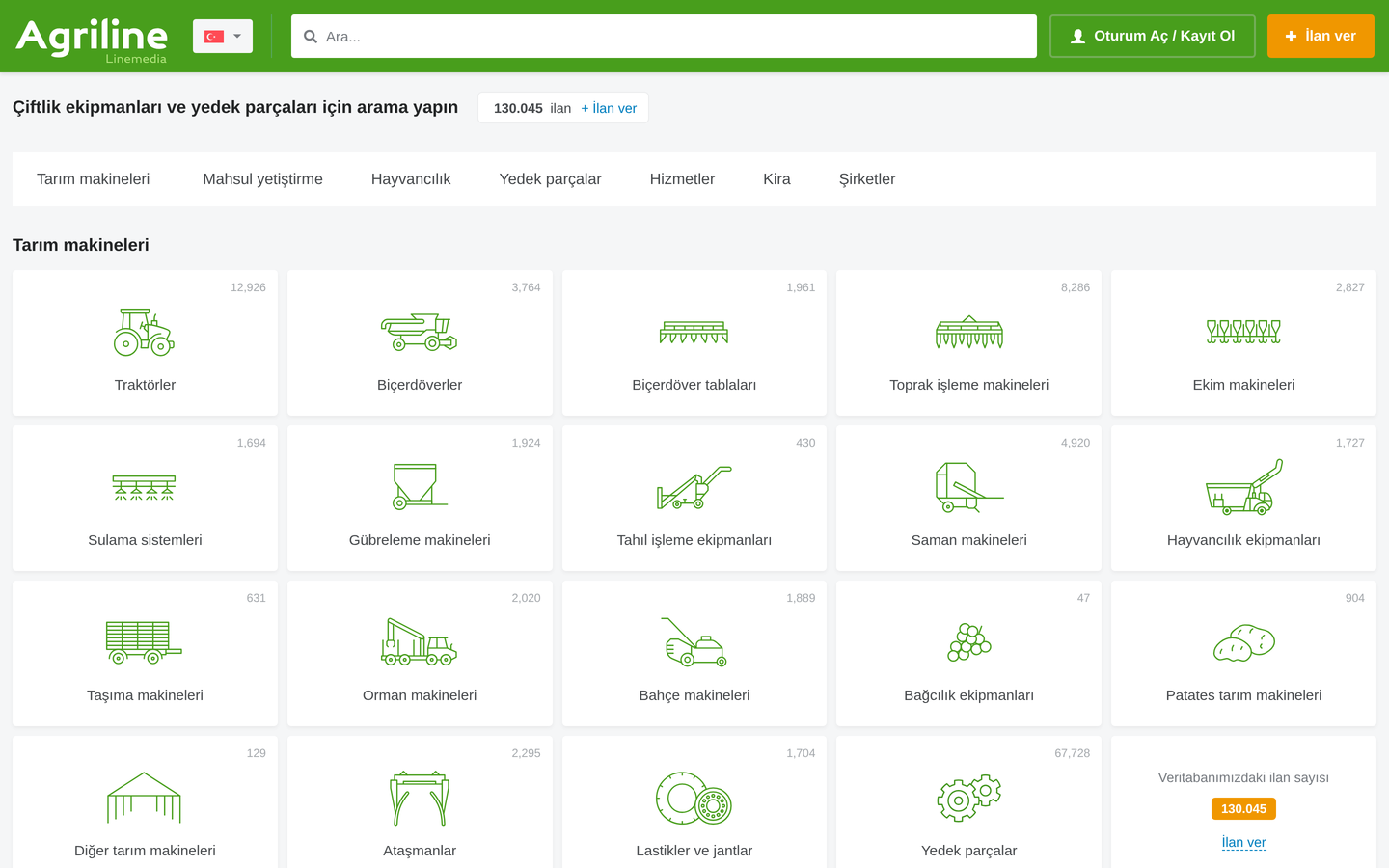Click the Gübreleme makineleri label
The height and width of the screenshot is (868, 1389).
tap(420, 540)
